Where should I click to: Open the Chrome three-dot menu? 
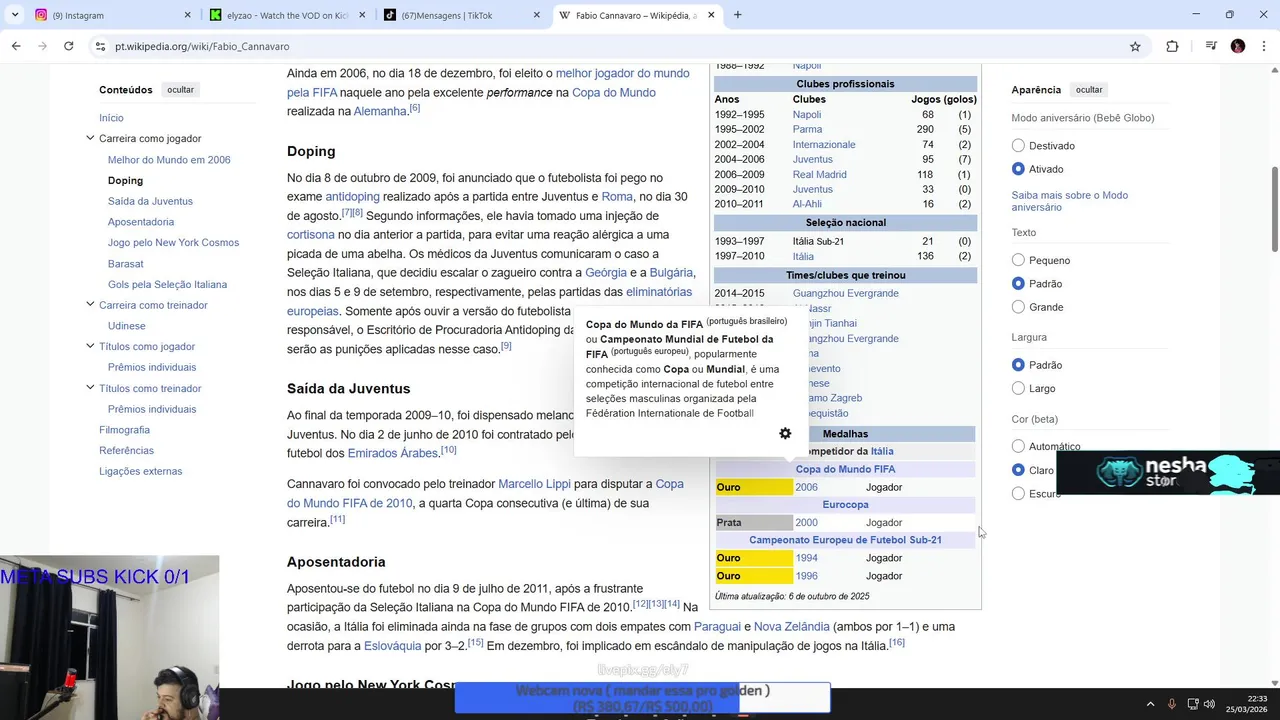tap(1264, 46)
